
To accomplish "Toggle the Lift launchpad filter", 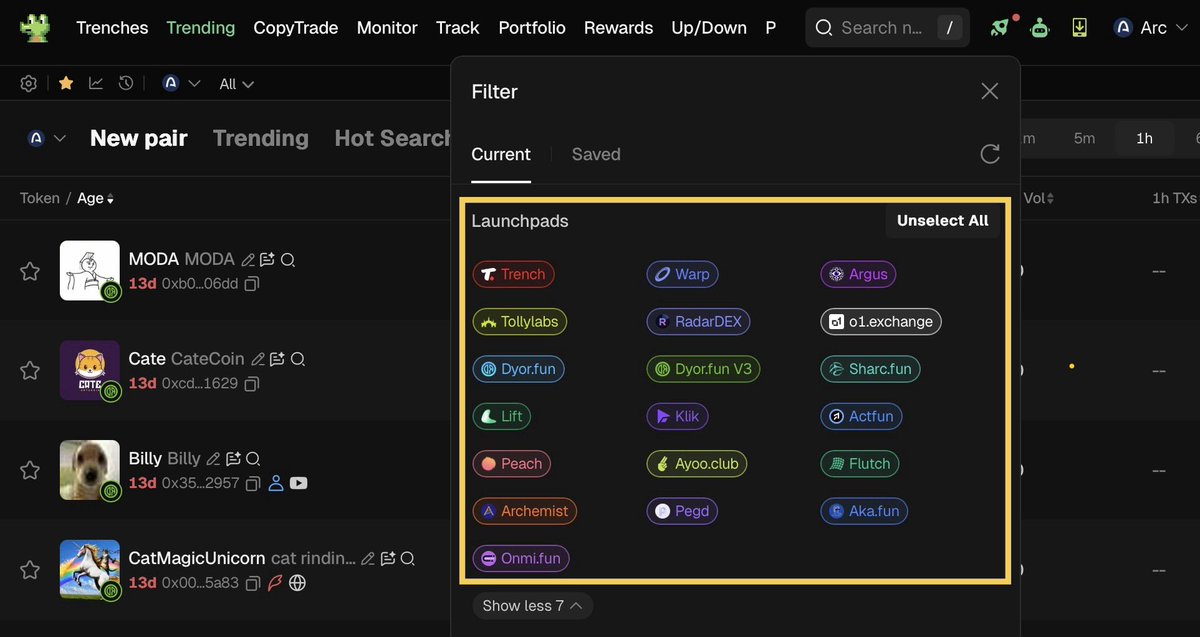I will pyautogui.click(x=502, y=416).
